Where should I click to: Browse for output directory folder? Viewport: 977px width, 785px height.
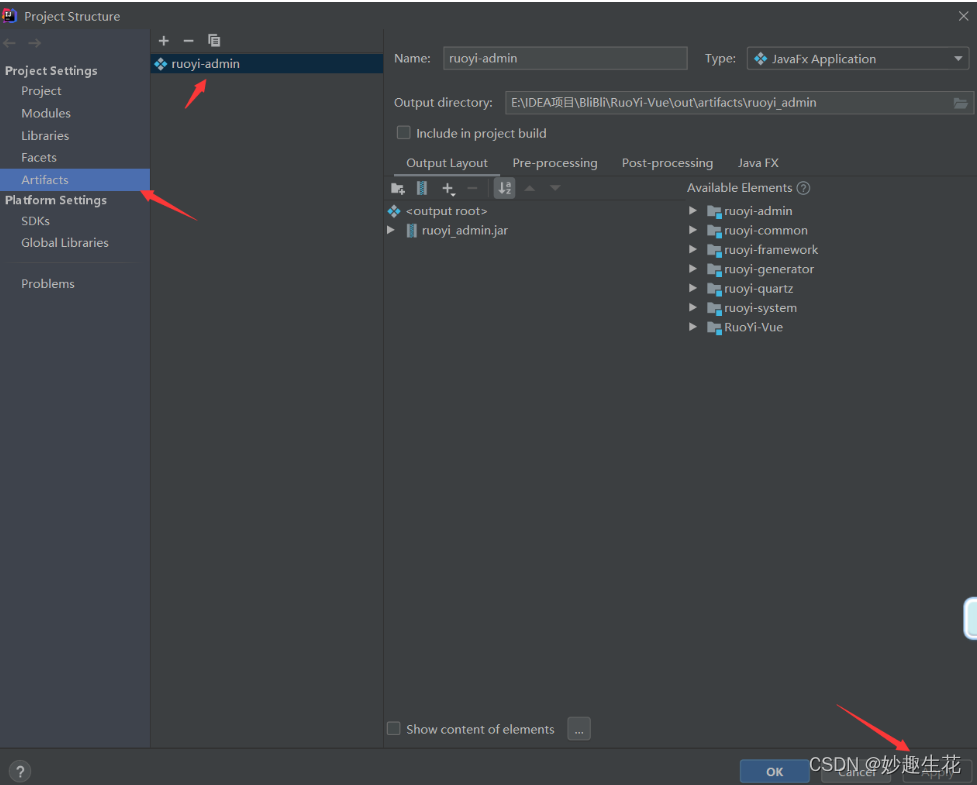961,103
